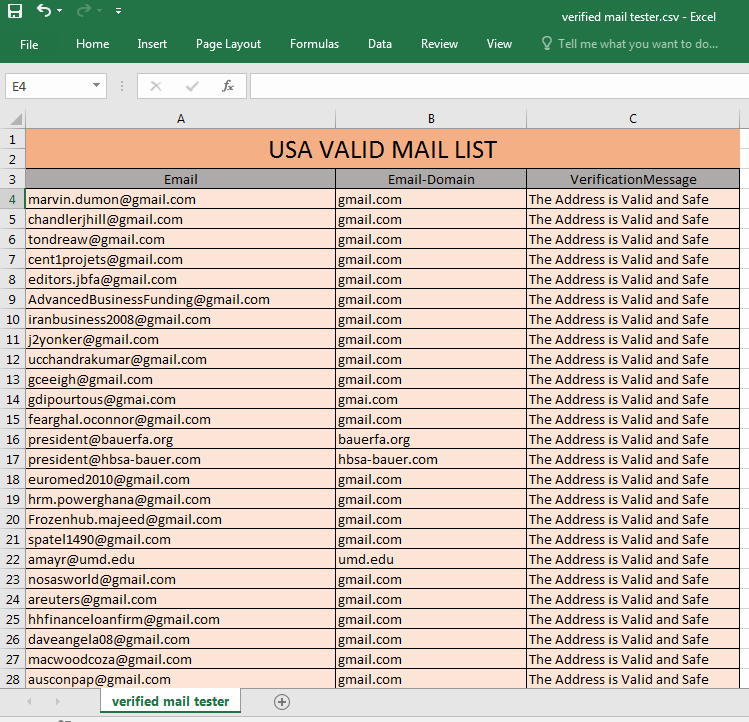Click the Save icon in Quick Access Toolbar
This screenshot has height=722, width=749.
point(14,11)
